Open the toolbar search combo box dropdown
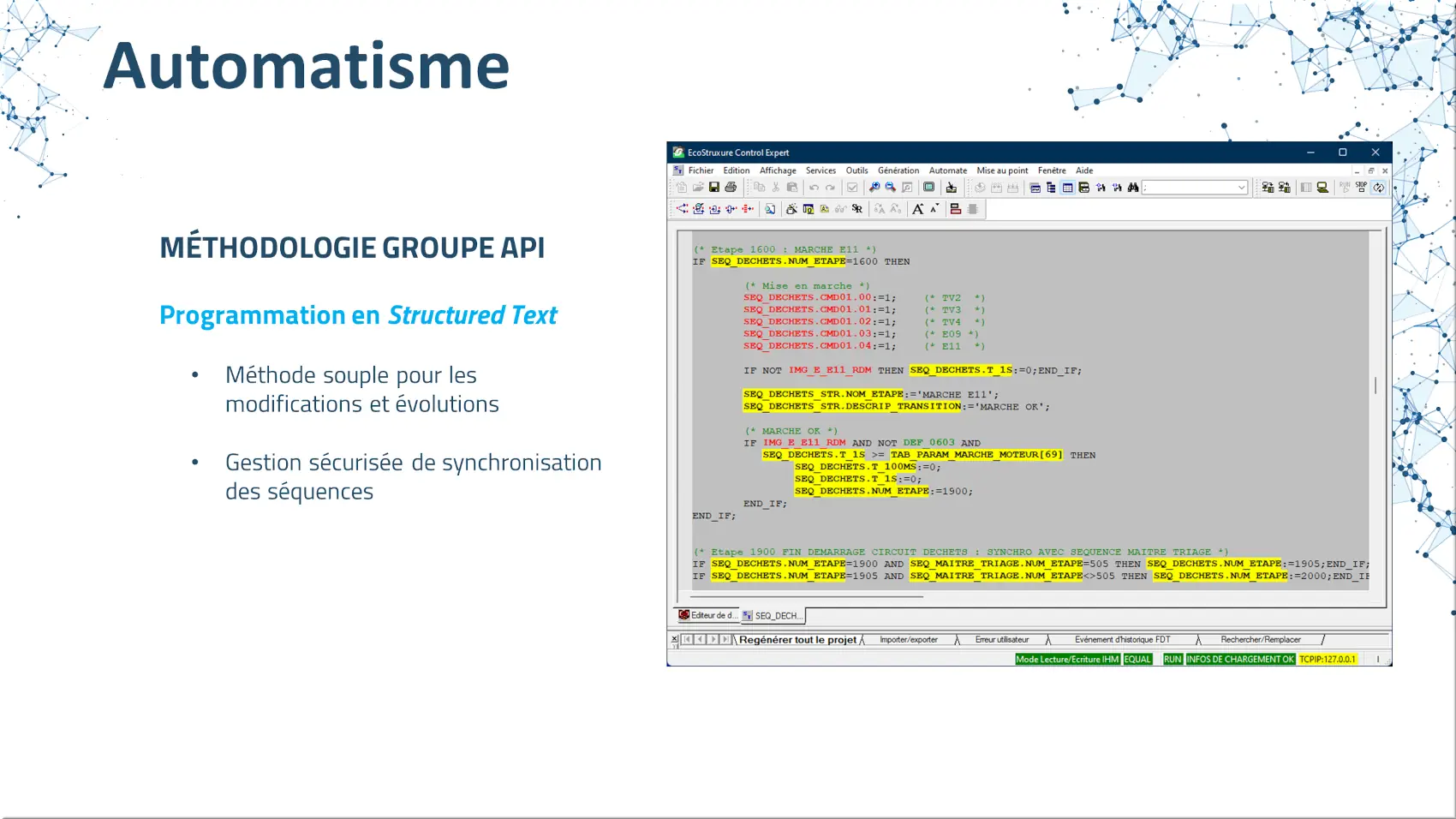This screenshot has width=1456, height=819. [x=1241, y=188]
